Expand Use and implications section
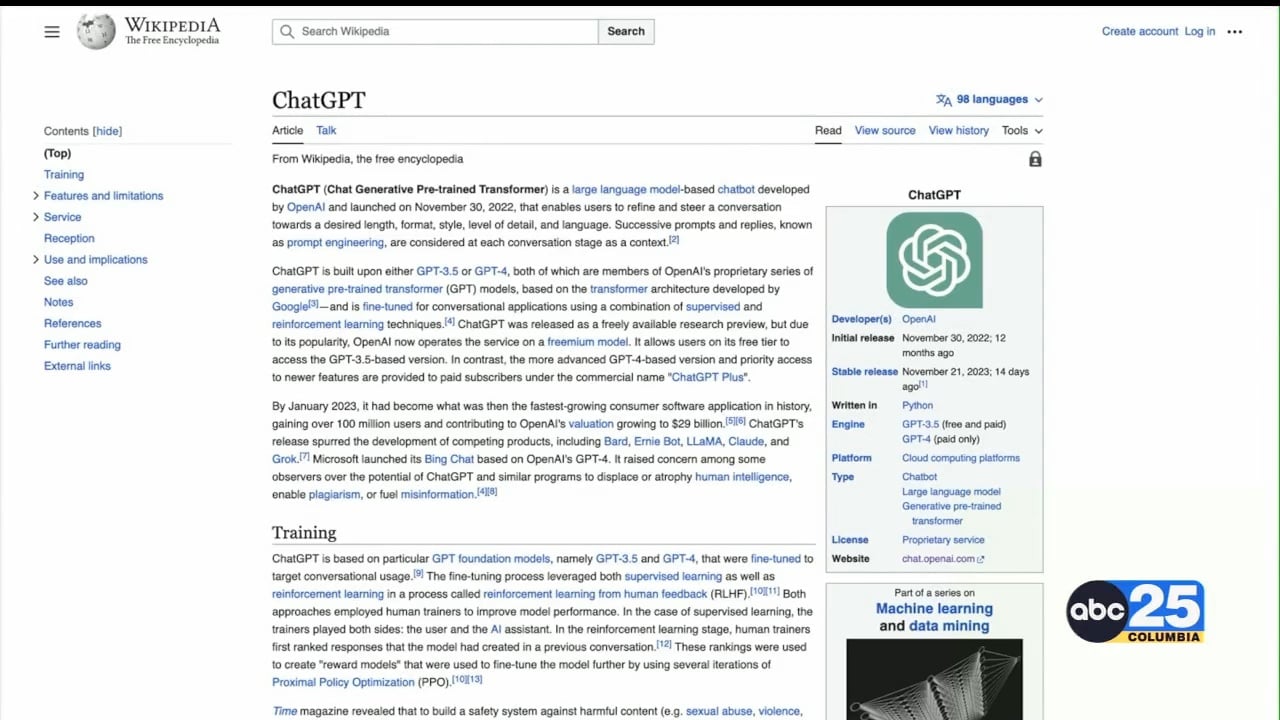The height and width of the screenshot is (720, 1280). click(36, 260)
